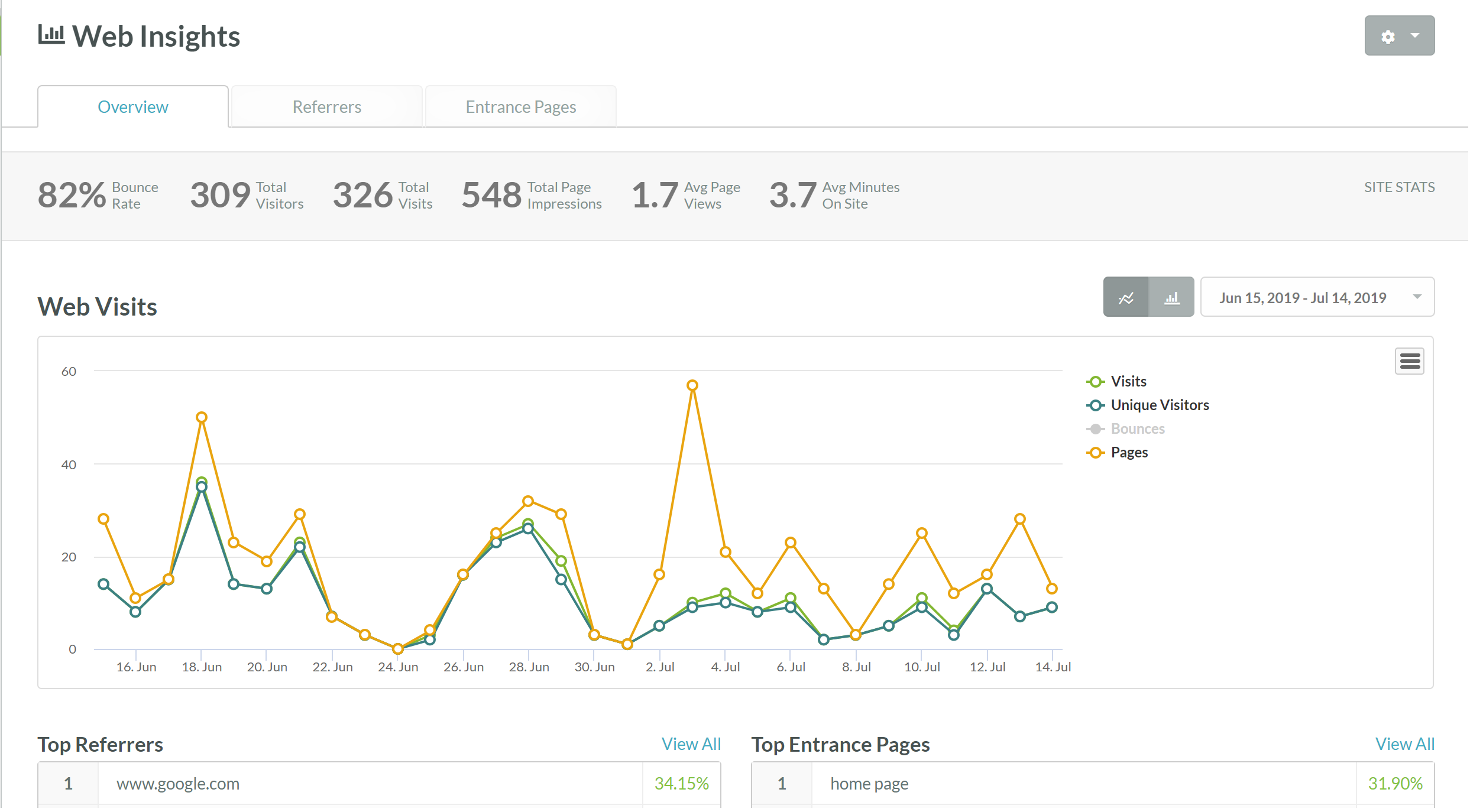This screenshot has width=1470, height=812.
Task: Click the Pages legend marker icon
Action: [1095, 453]
